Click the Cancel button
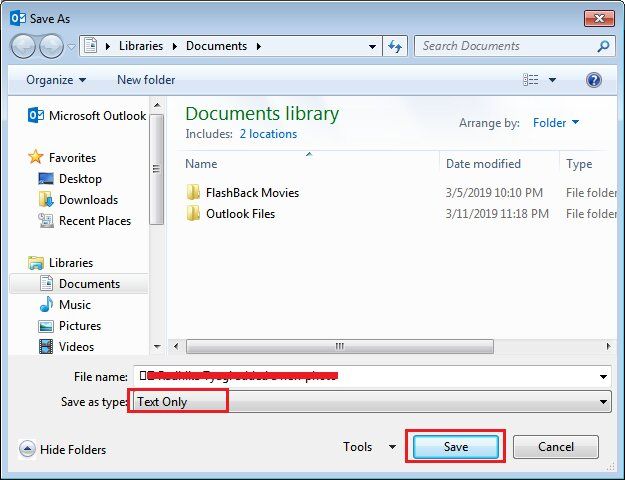Image resolution: width=625 pixels, height=480 pixels. click(x=556, y=447)
